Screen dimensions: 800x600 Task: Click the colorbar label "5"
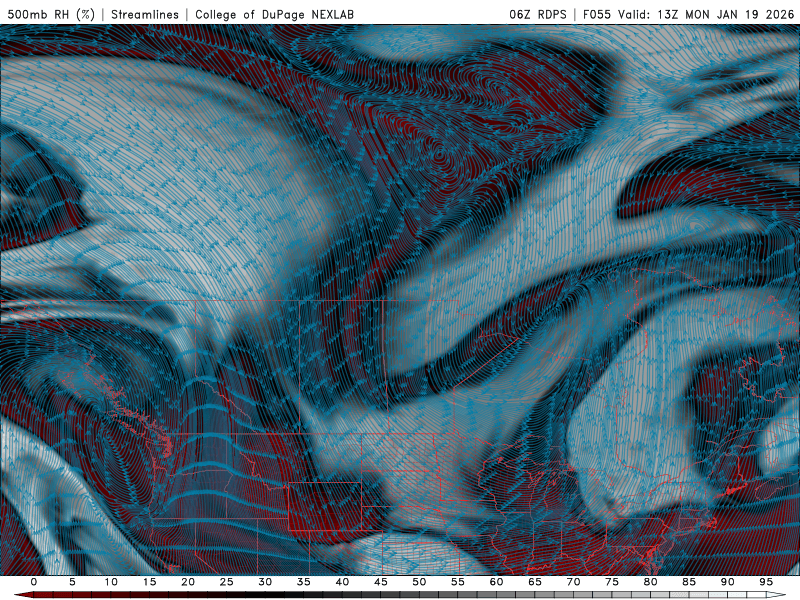[x=72, y=582]
